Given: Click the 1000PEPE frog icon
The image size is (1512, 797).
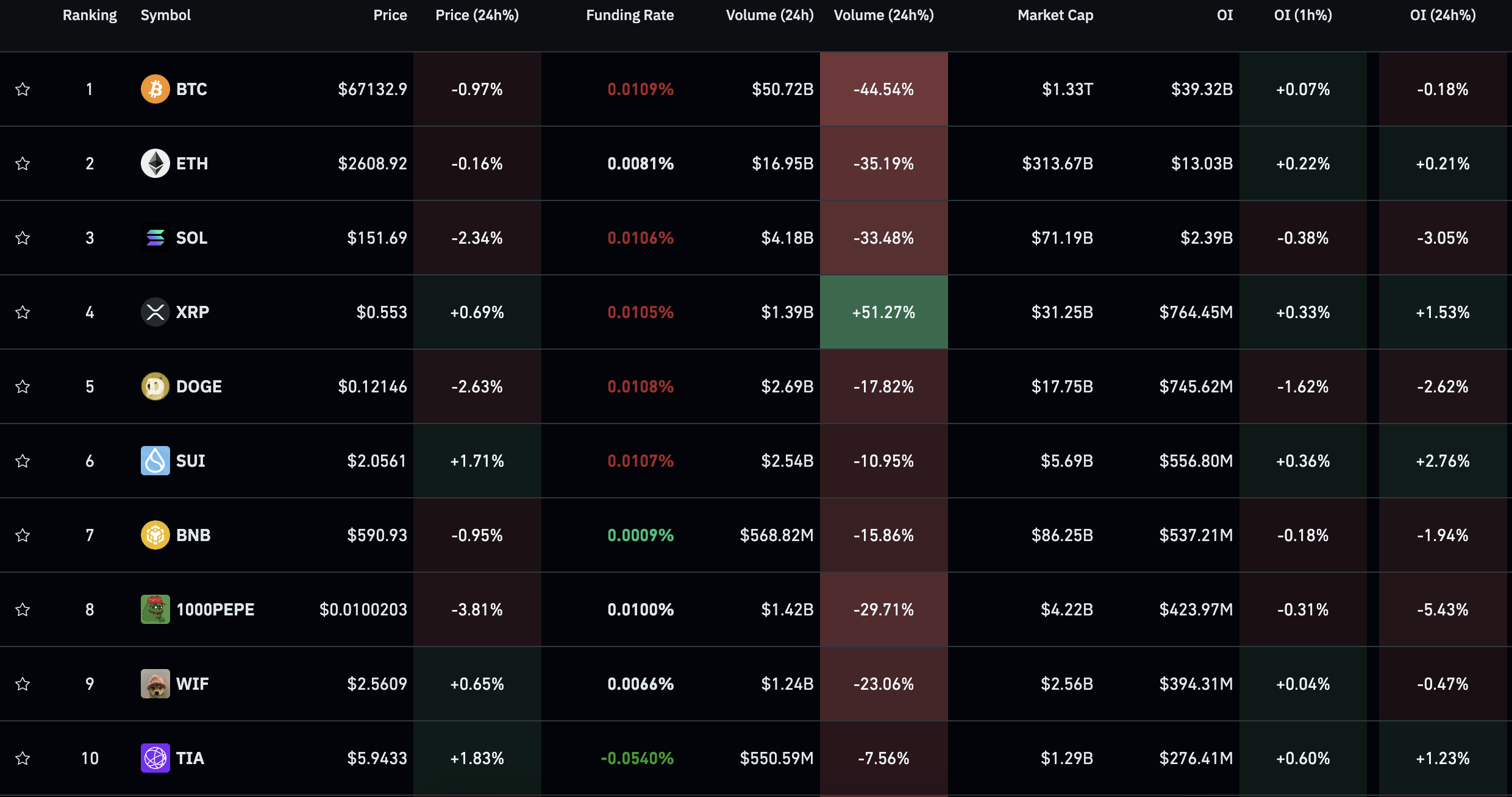Looking at the screenshot, I should pyautogui.click(x=155, y=609).
